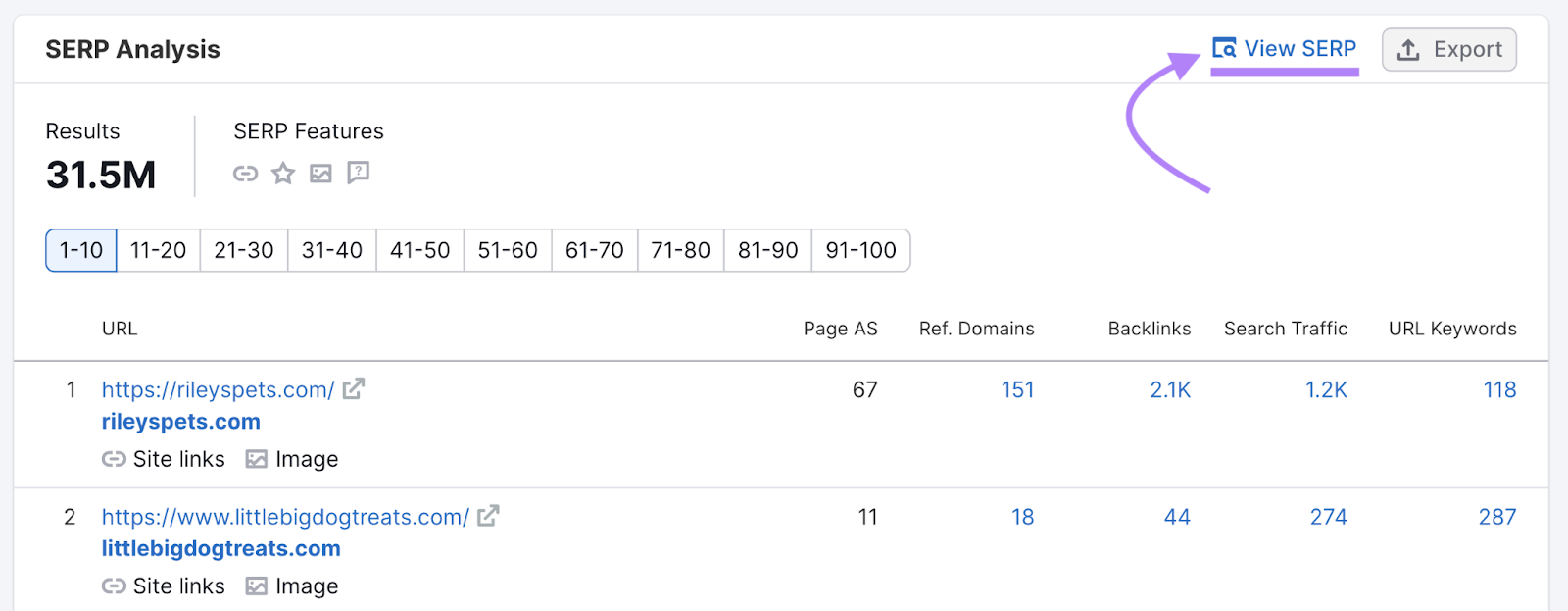This screenshot has width=1568, height=611.
Task: Click the highlighted 1-10 page selector
Action: tap(79, 250)
